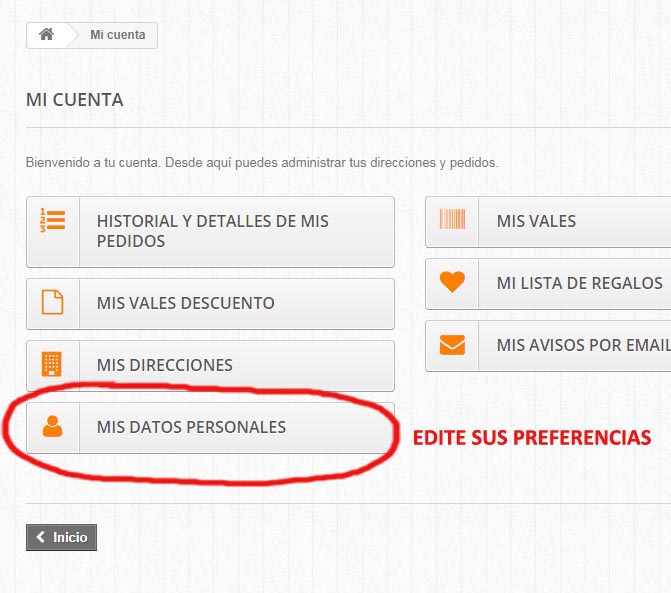Click the person icon for personal data
This screenshot has height=593, width=671.
[x=53, y=427]
